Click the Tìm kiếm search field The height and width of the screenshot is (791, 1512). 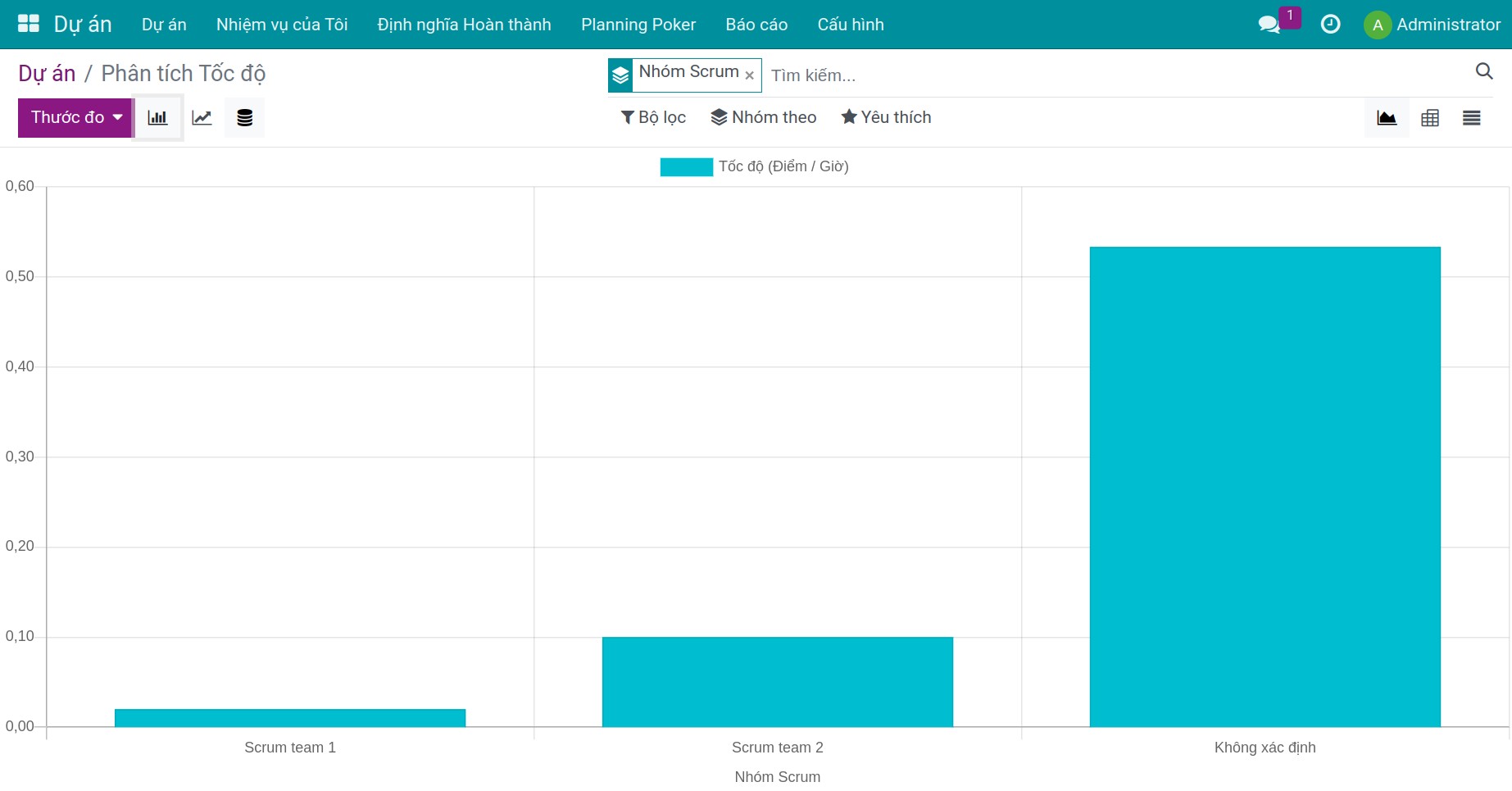(x=1119, y=75)
